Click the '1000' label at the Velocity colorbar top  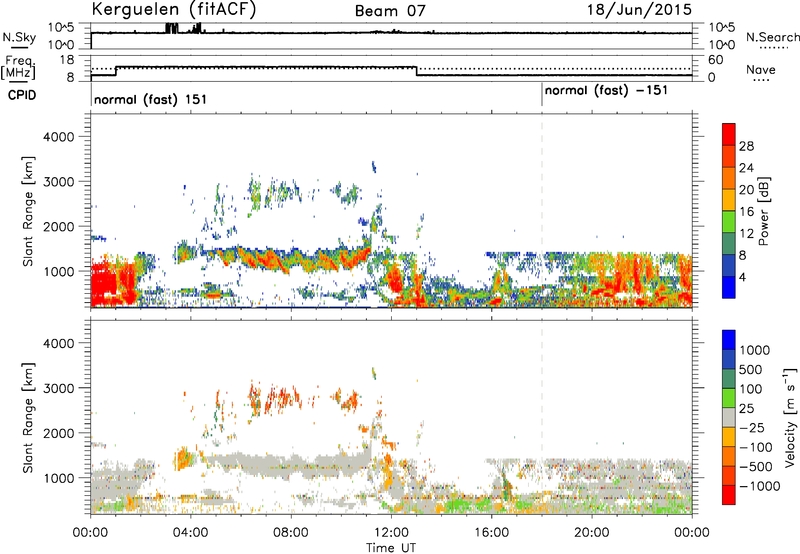click(x=755, y=350)
